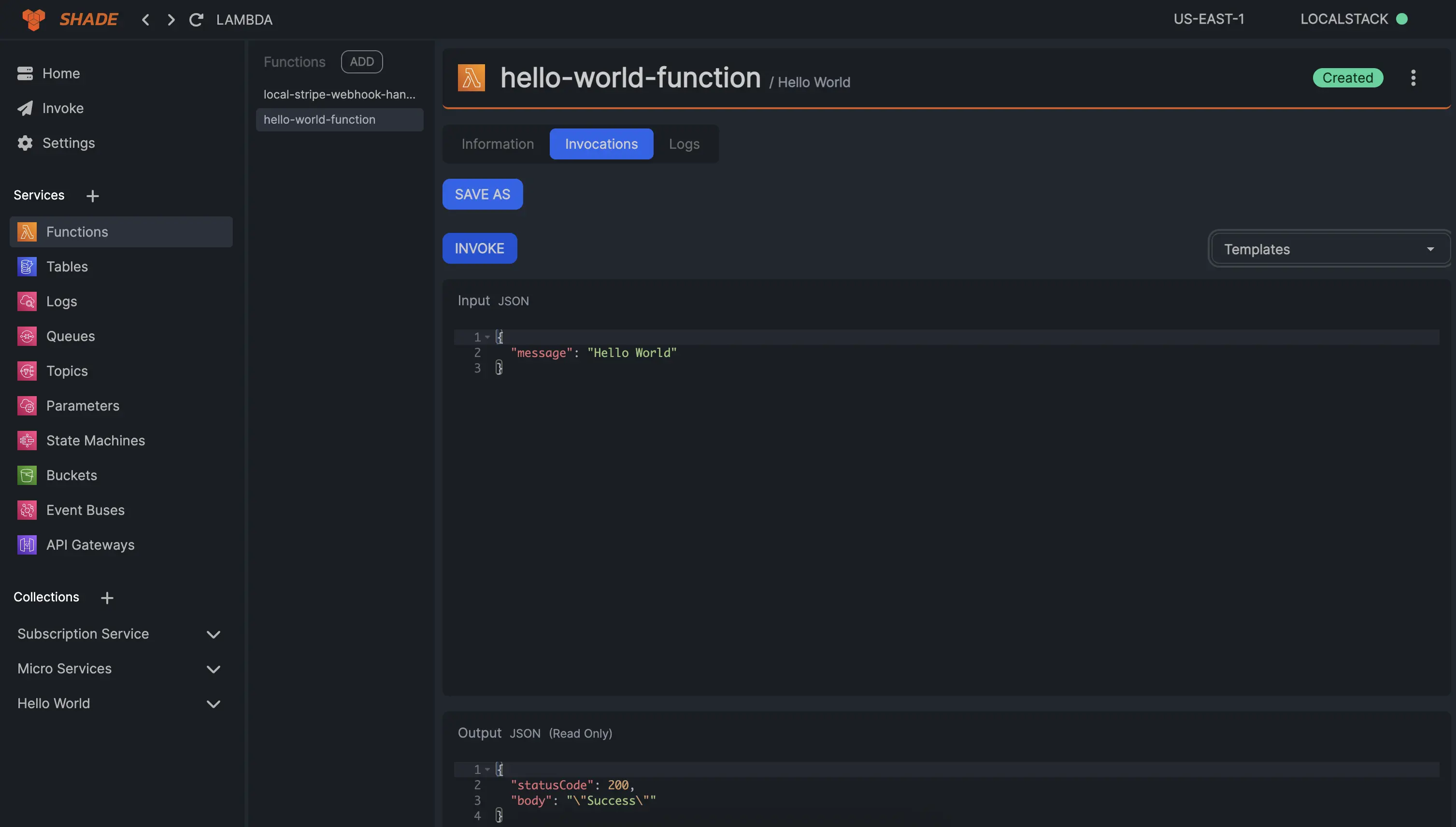The width and height of the screenshot is (1456, 827).
Task: Click the US-EAST-1 region label
Action: tap(1209, 19)
